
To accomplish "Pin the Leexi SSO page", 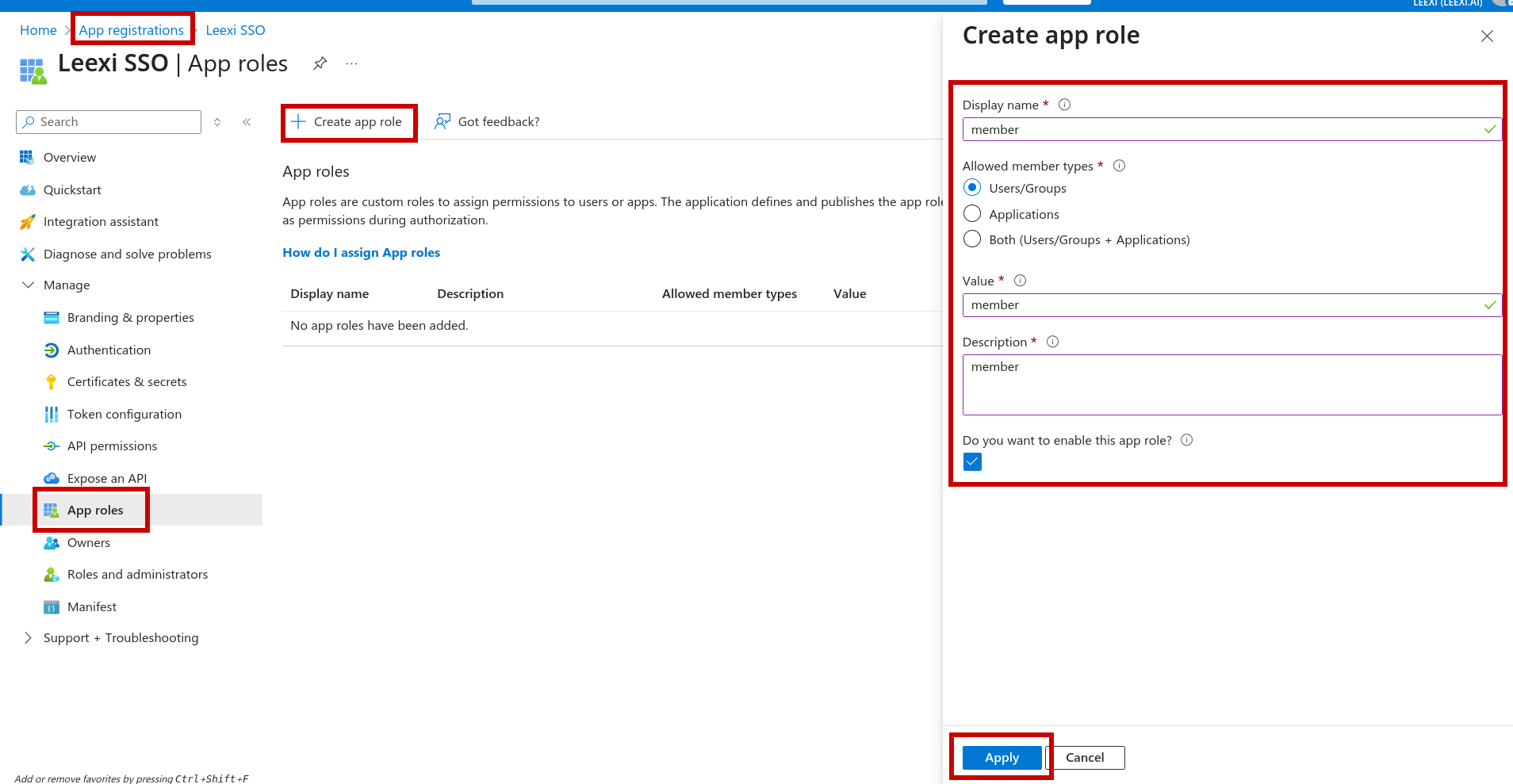I will [x=320, y=63].
